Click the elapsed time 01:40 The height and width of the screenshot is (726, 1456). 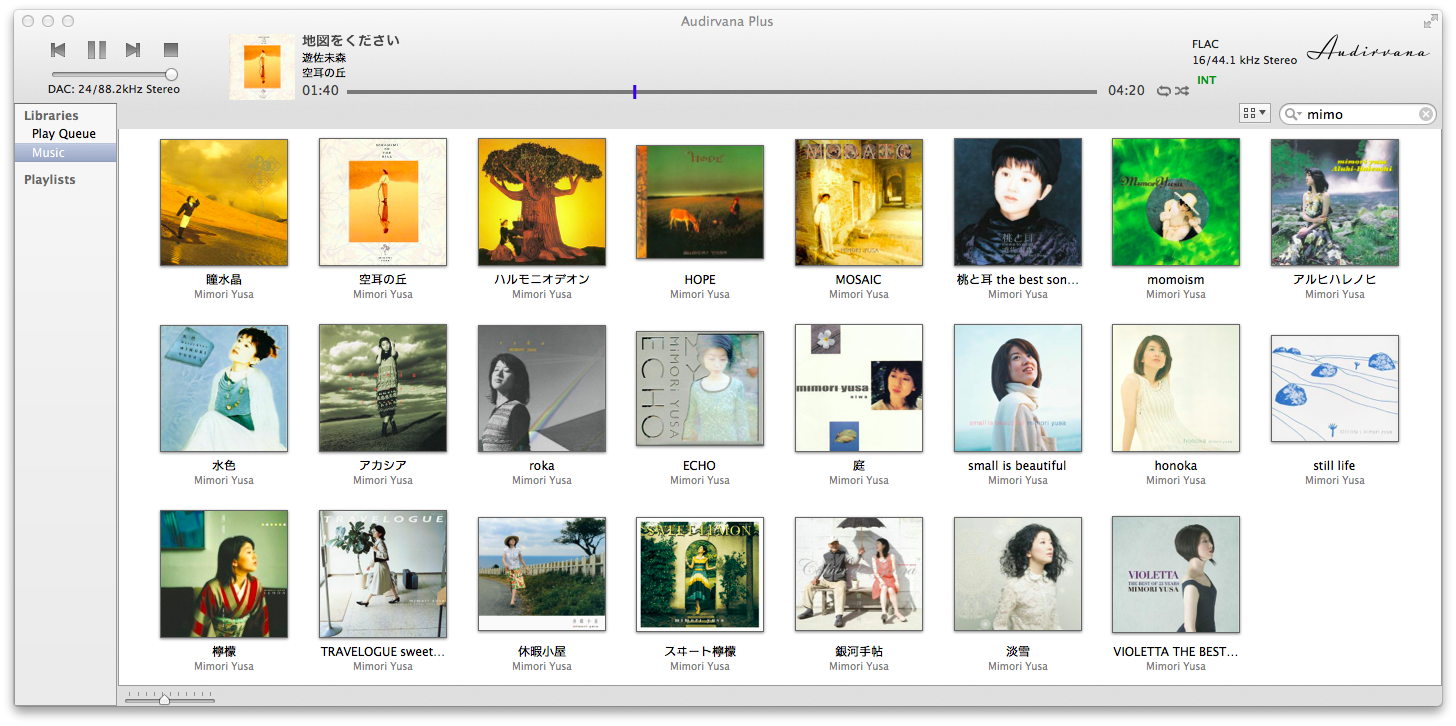click(x=320, y=91)
